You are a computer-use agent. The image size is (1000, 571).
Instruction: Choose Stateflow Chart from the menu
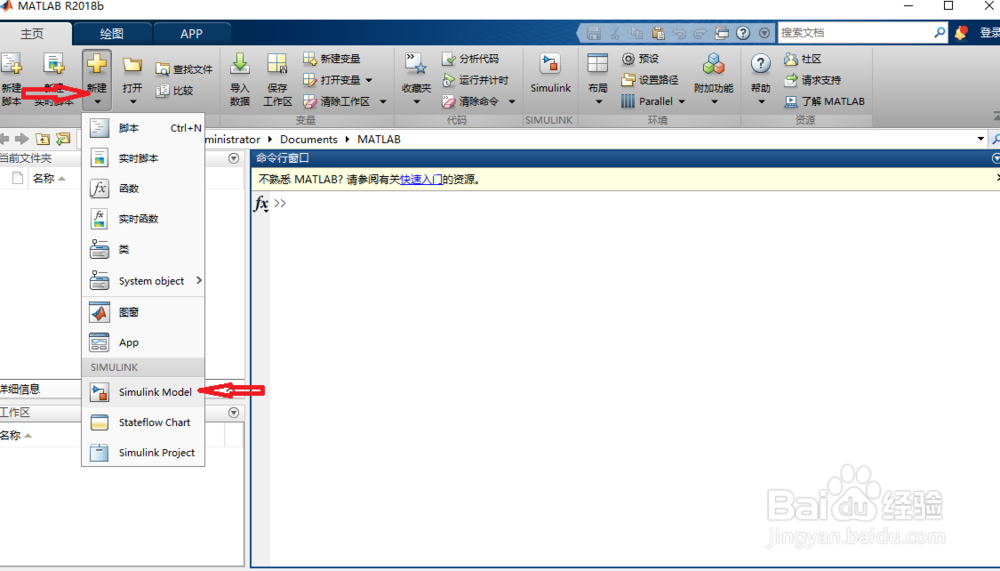click(x=143, y=422)
